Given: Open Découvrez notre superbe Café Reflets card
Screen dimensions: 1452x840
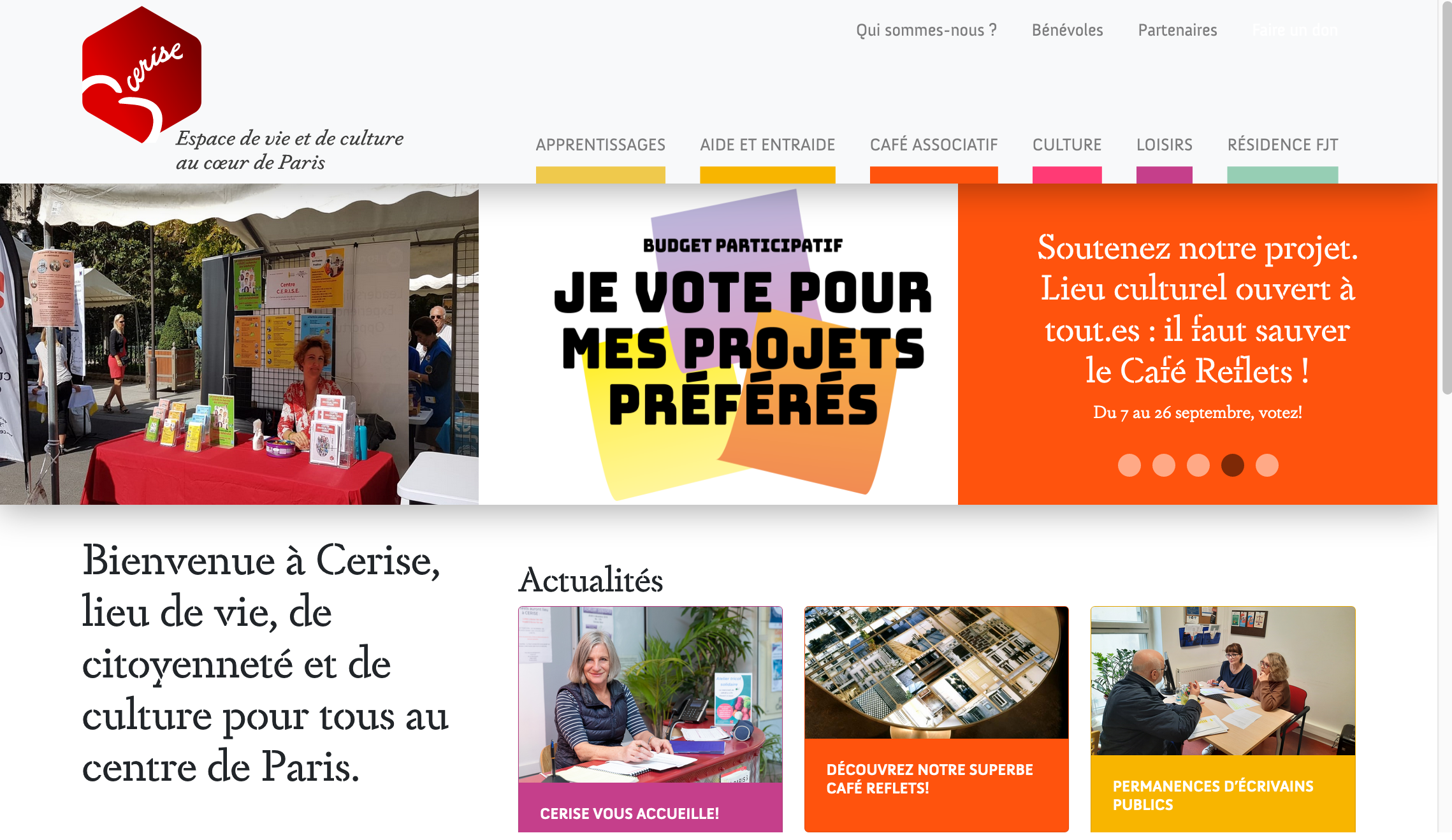Looking at the screenshot, I should [936, 719].
